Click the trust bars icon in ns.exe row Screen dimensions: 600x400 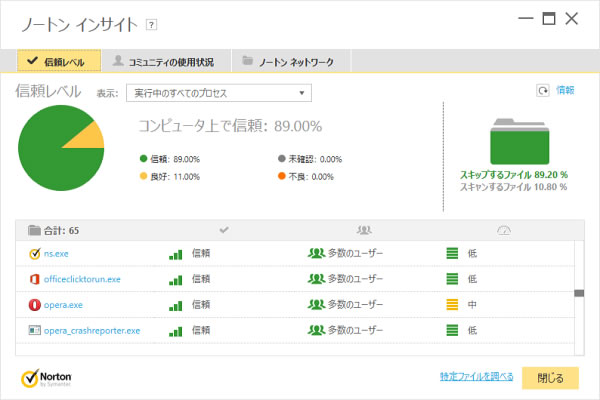point(176,255)
